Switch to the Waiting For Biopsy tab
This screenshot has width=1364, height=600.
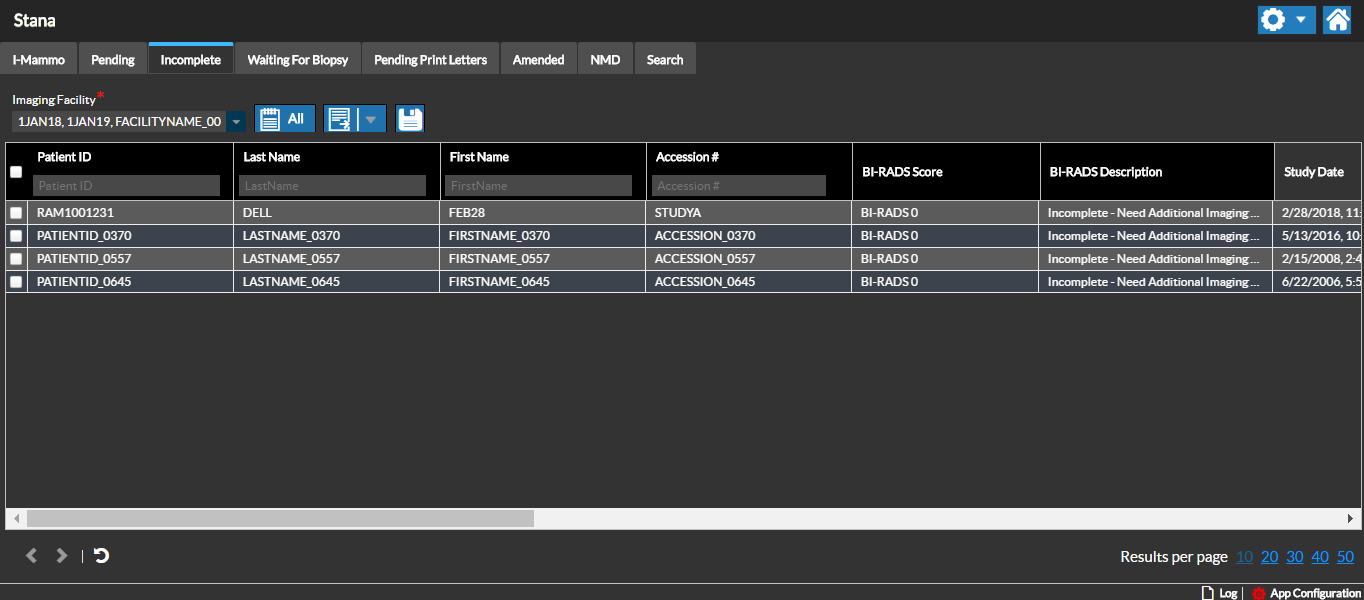point(298,60)
